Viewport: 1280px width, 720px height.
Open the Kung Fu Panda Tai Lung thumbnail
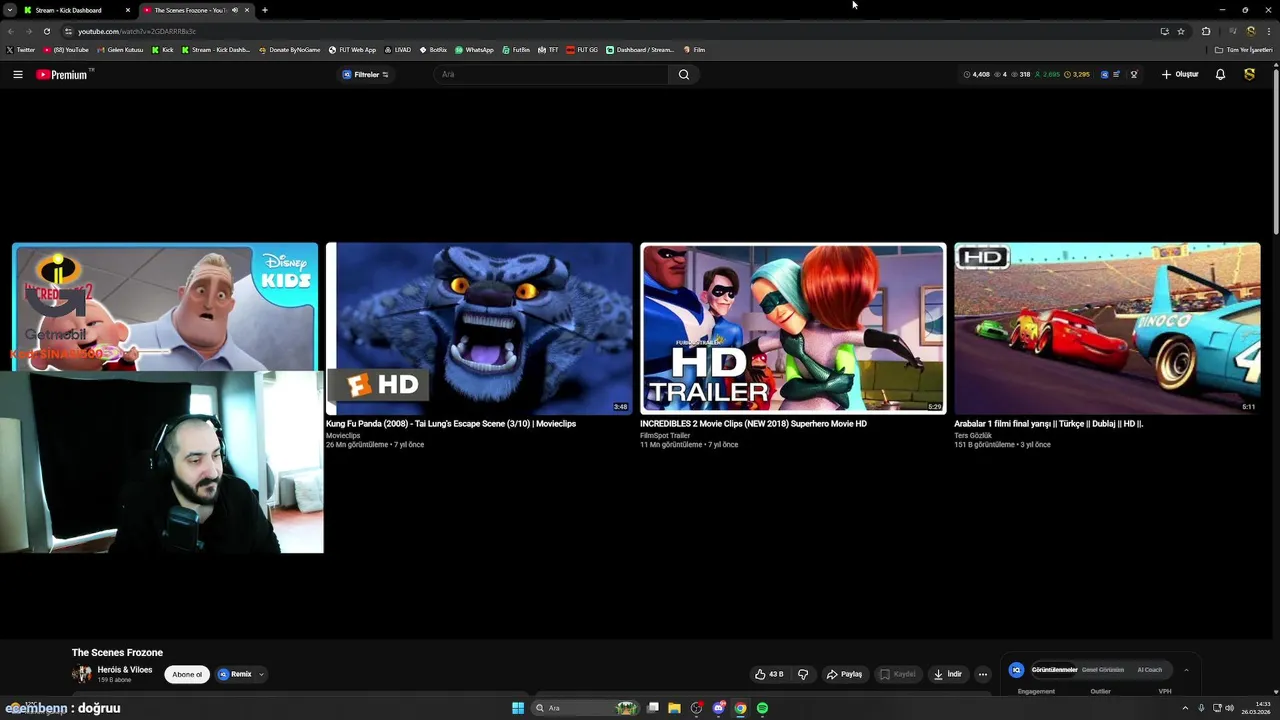479,328
